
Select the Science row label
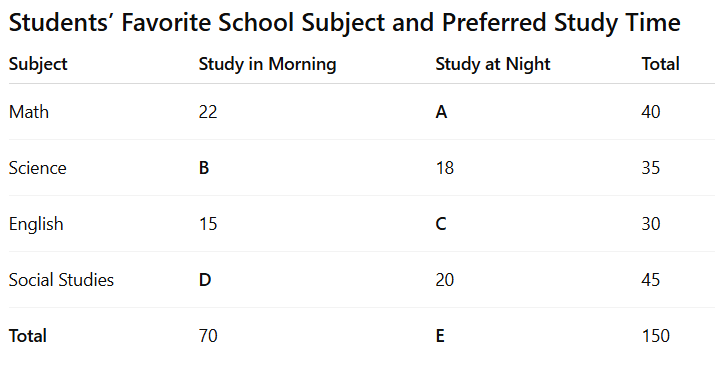(x=37, y=168)
